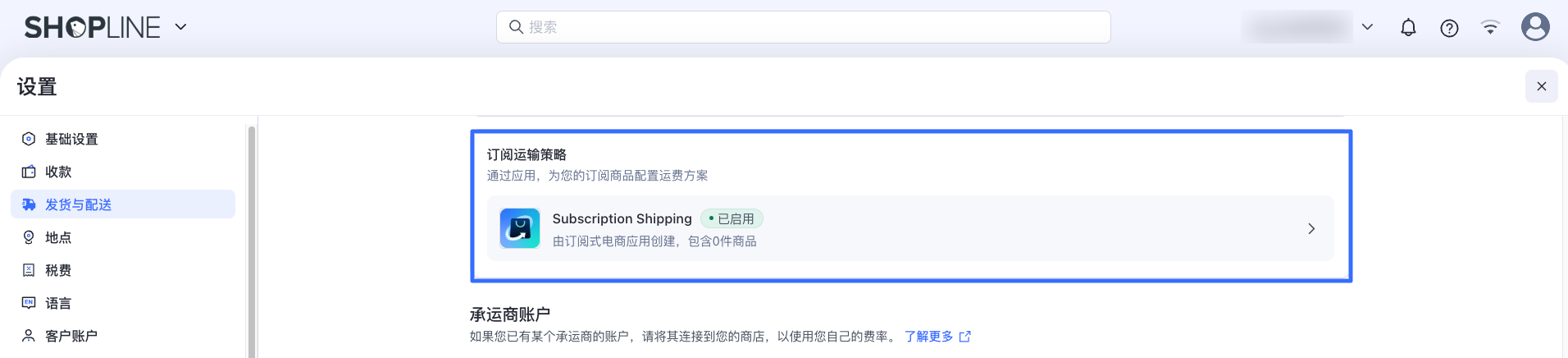Select 税费 in the sidebar

pyautogui.click(x=58, y=270)
